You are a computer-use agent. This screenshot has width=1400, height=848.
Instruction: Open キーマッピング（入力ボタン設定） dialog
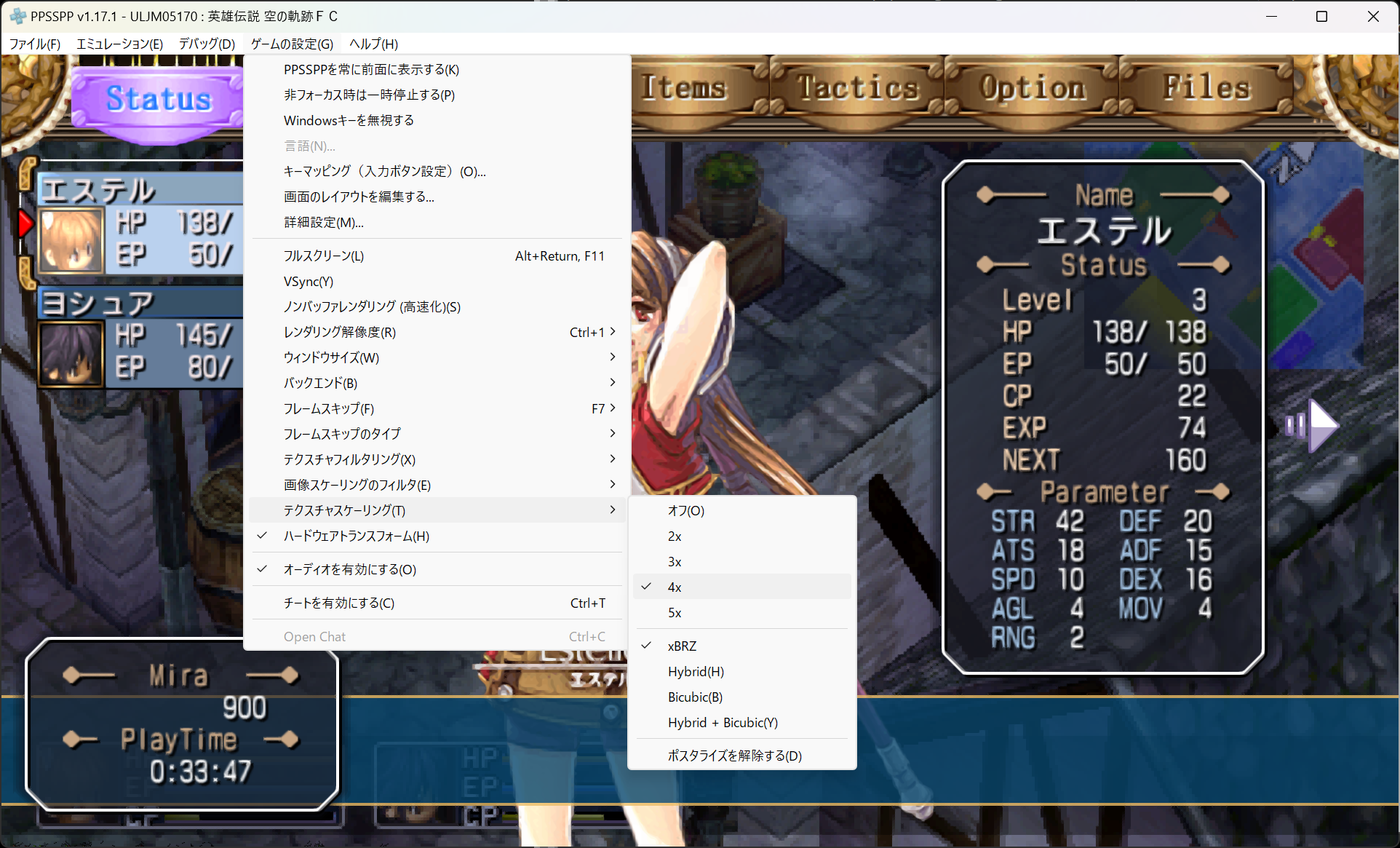[437, 172]
